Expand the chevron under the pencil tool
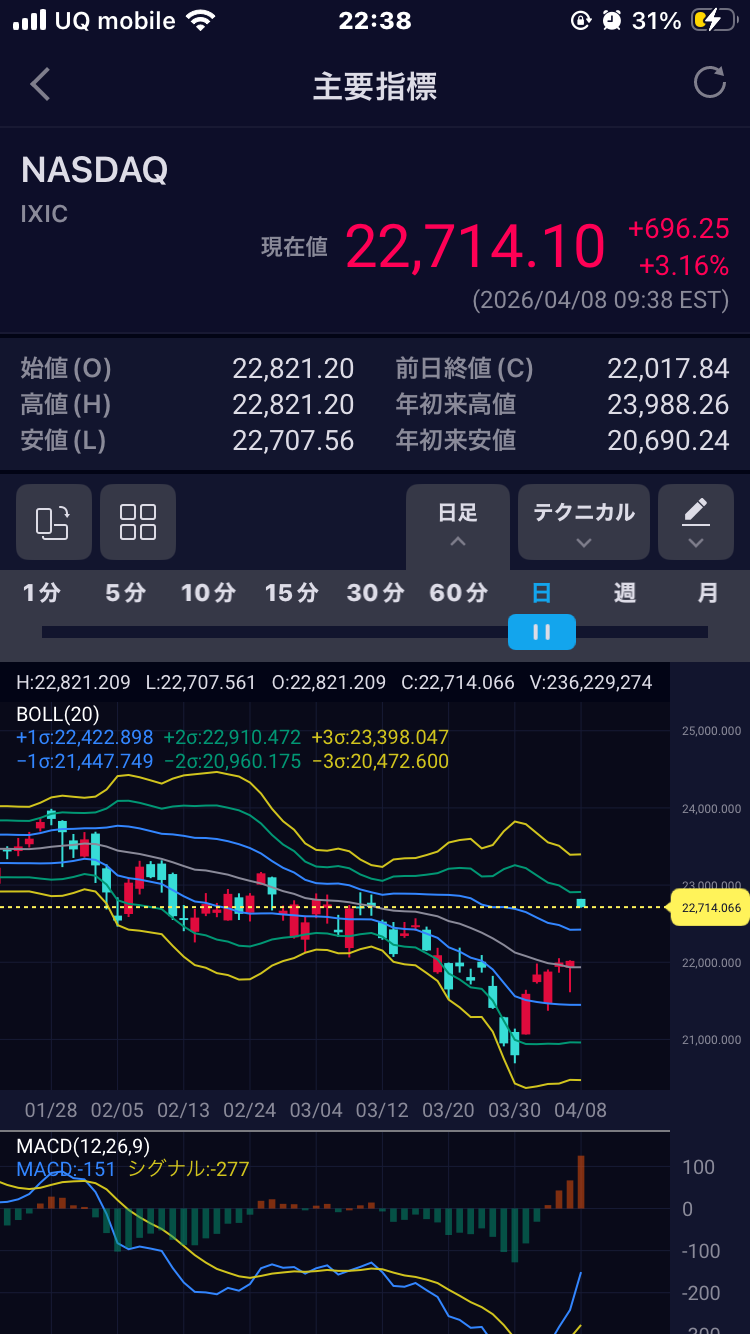Image resolution: width=750 pixels, height=1334 pixels. click(695, 543)
